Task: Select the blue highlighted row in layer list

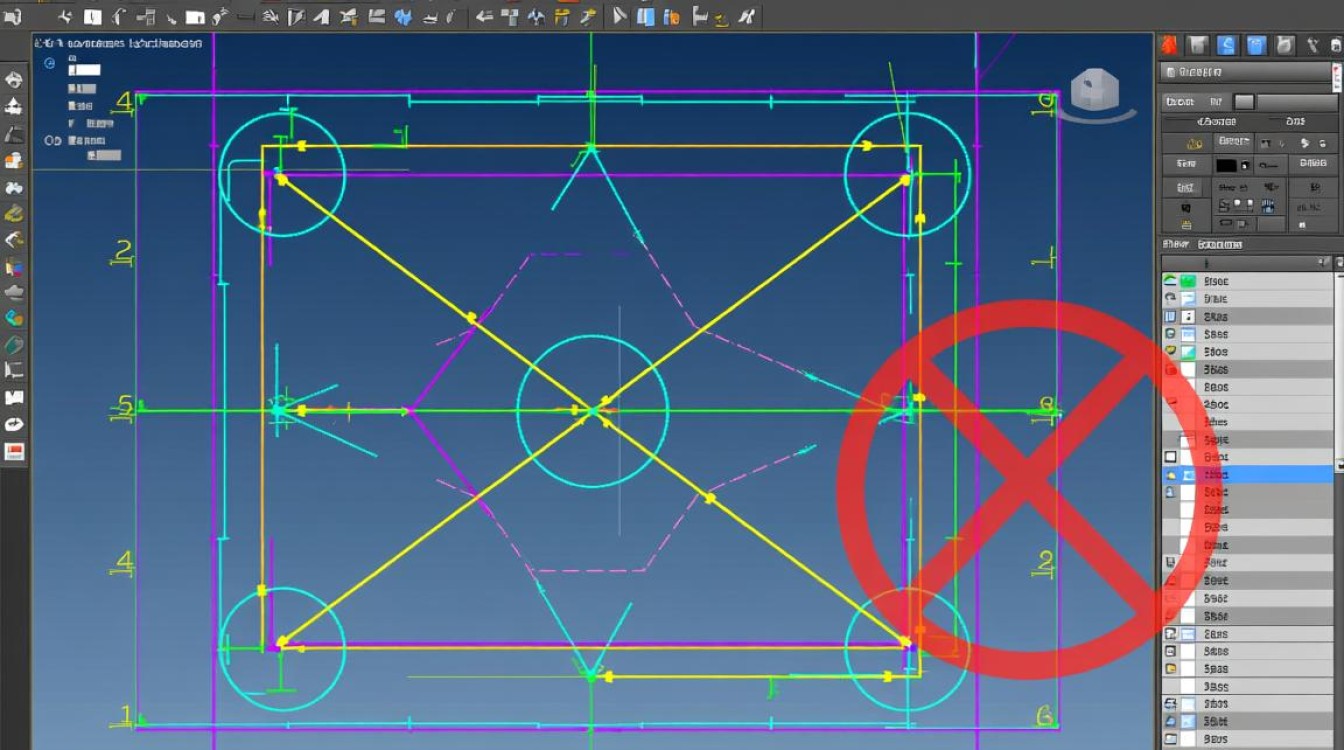Action: (1246, 475)
